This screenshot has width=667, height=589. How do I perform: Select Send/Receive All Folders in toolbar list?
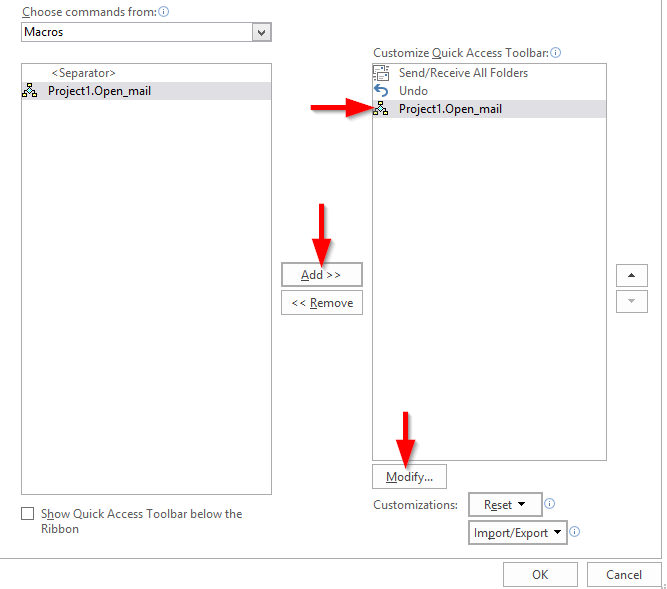tap(489, 73)
